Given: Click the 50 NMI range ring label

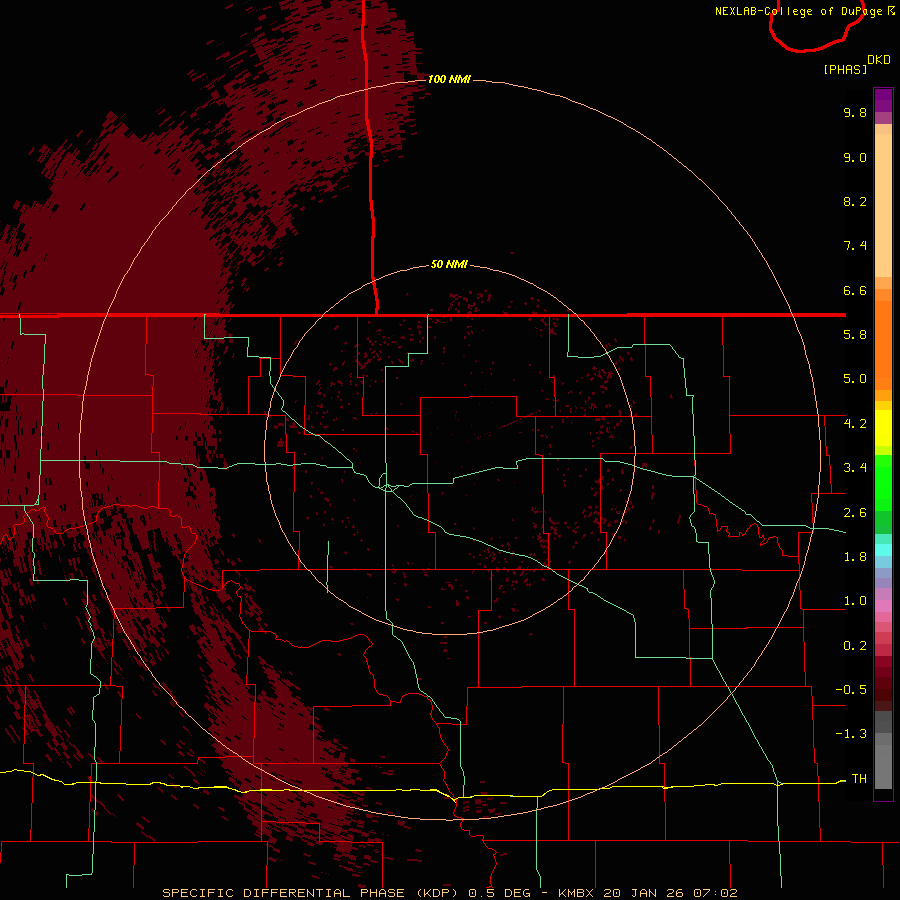Looking at the screenshot, I should click(449, 264).
